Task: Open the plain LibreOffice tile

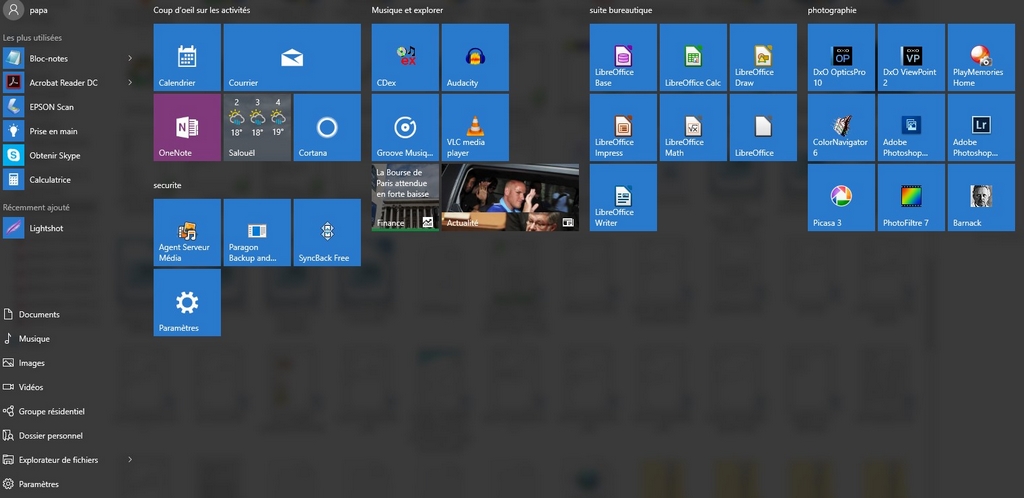Action: pyautogui.click(x=763, y=127)
